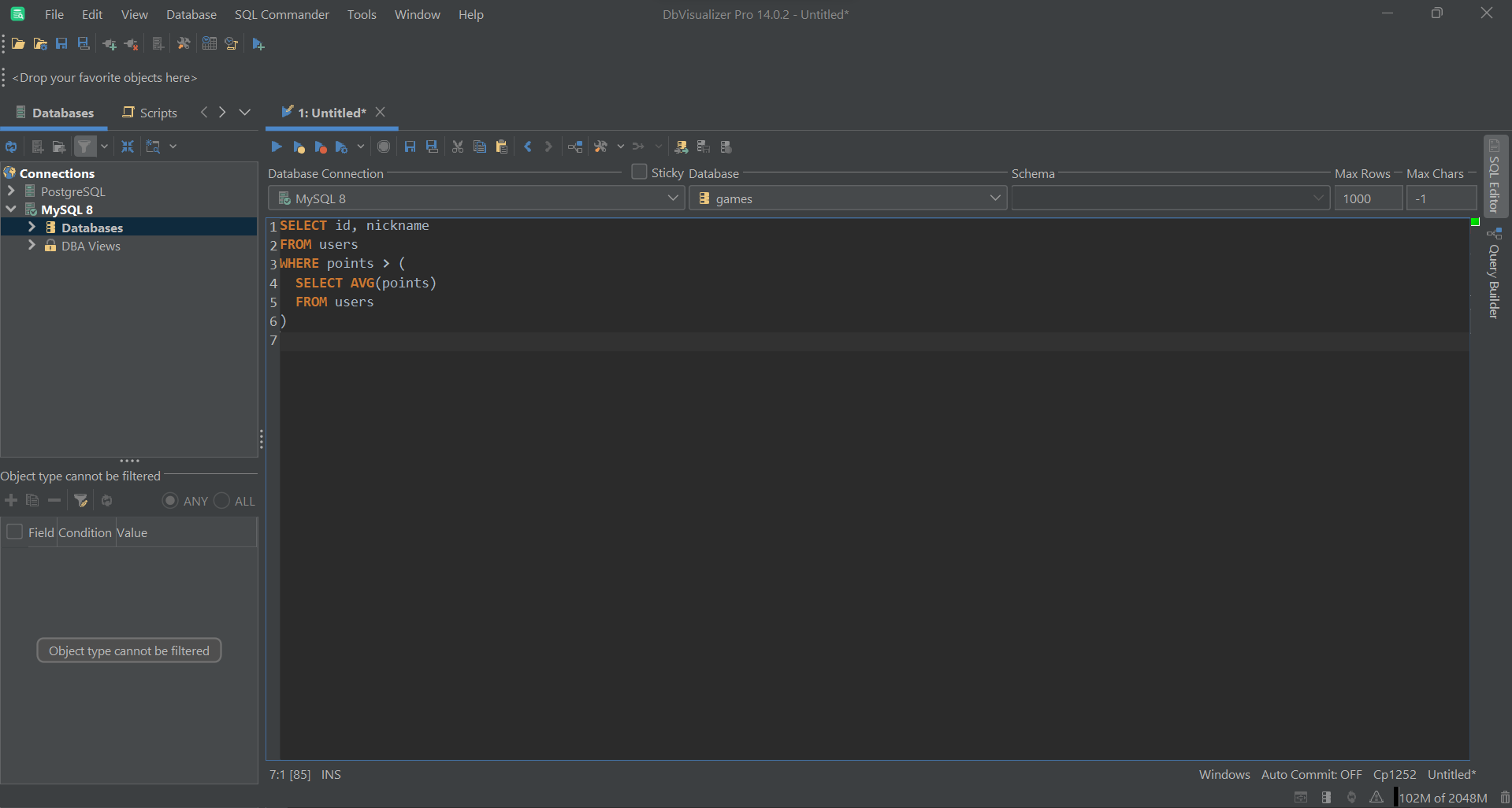
Task: Click the Stop execution icon
Action: (384, 146)
